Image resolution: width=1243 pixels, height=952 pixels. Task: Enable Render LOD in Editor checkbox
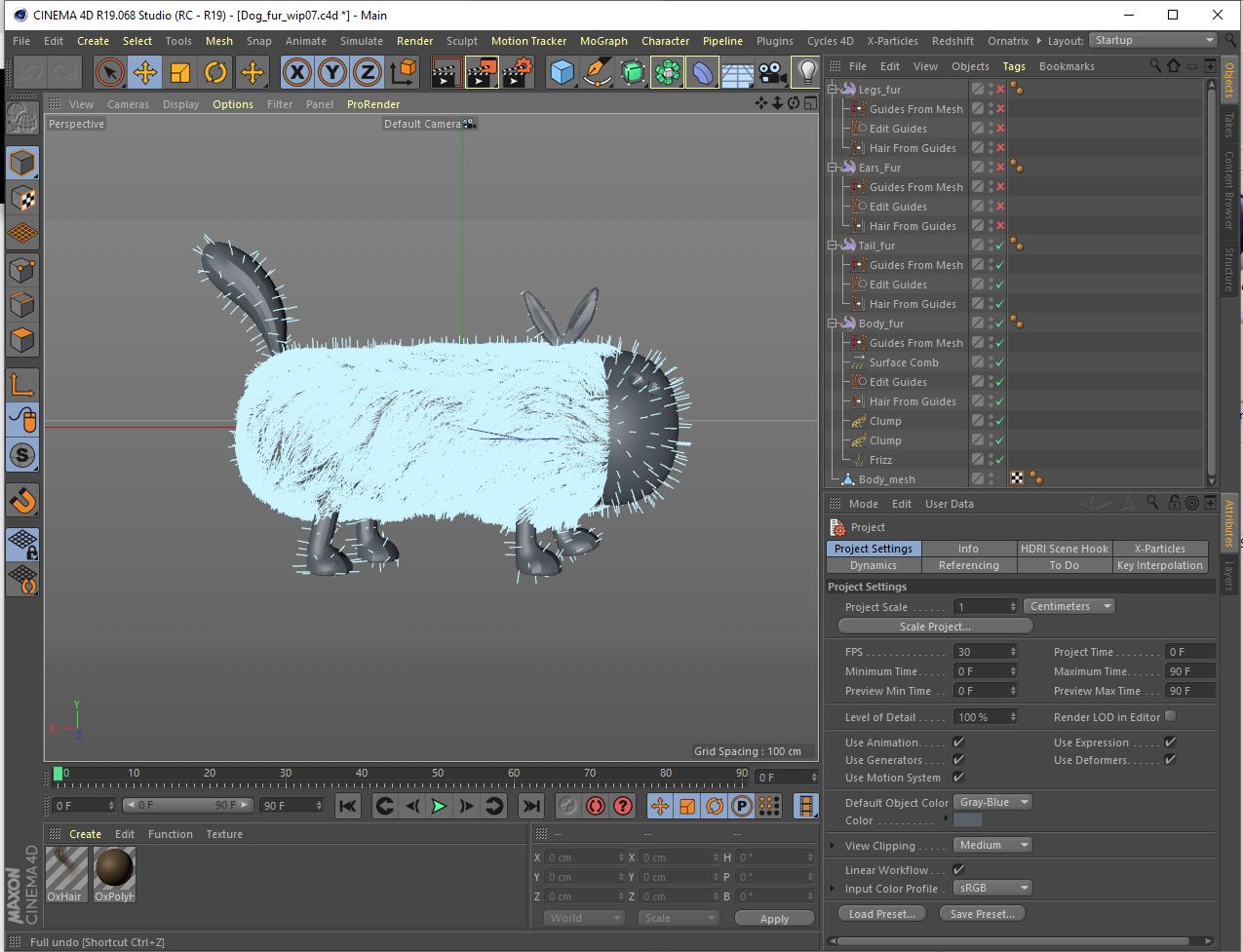(1170, 716)
